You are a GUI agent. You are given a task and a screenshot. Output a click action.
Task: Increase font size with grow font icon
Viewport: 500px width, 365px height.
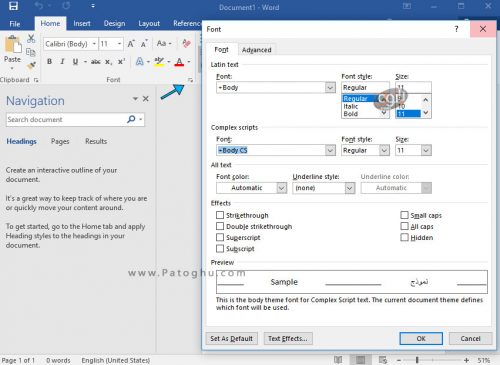131,44
